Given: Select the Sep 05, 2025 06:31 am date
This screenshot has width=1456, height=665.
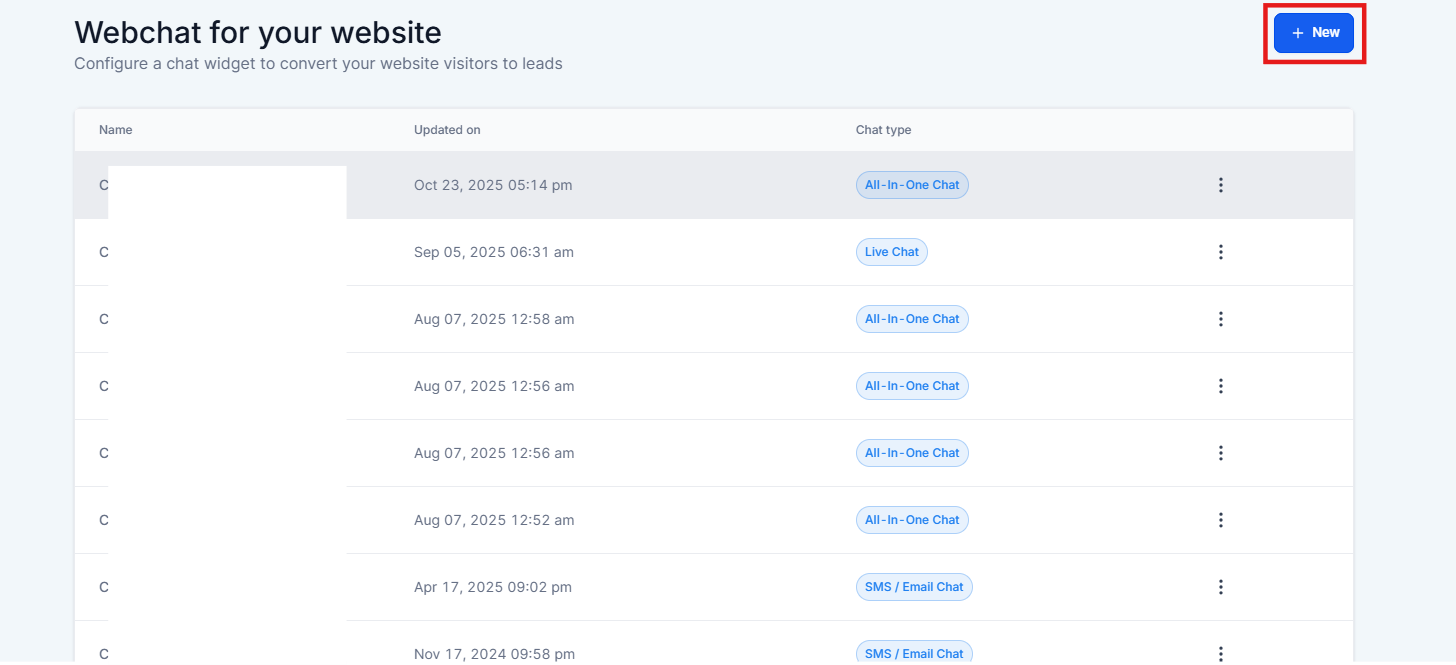Looking at the screenshot, I should [x=493, y=252].
